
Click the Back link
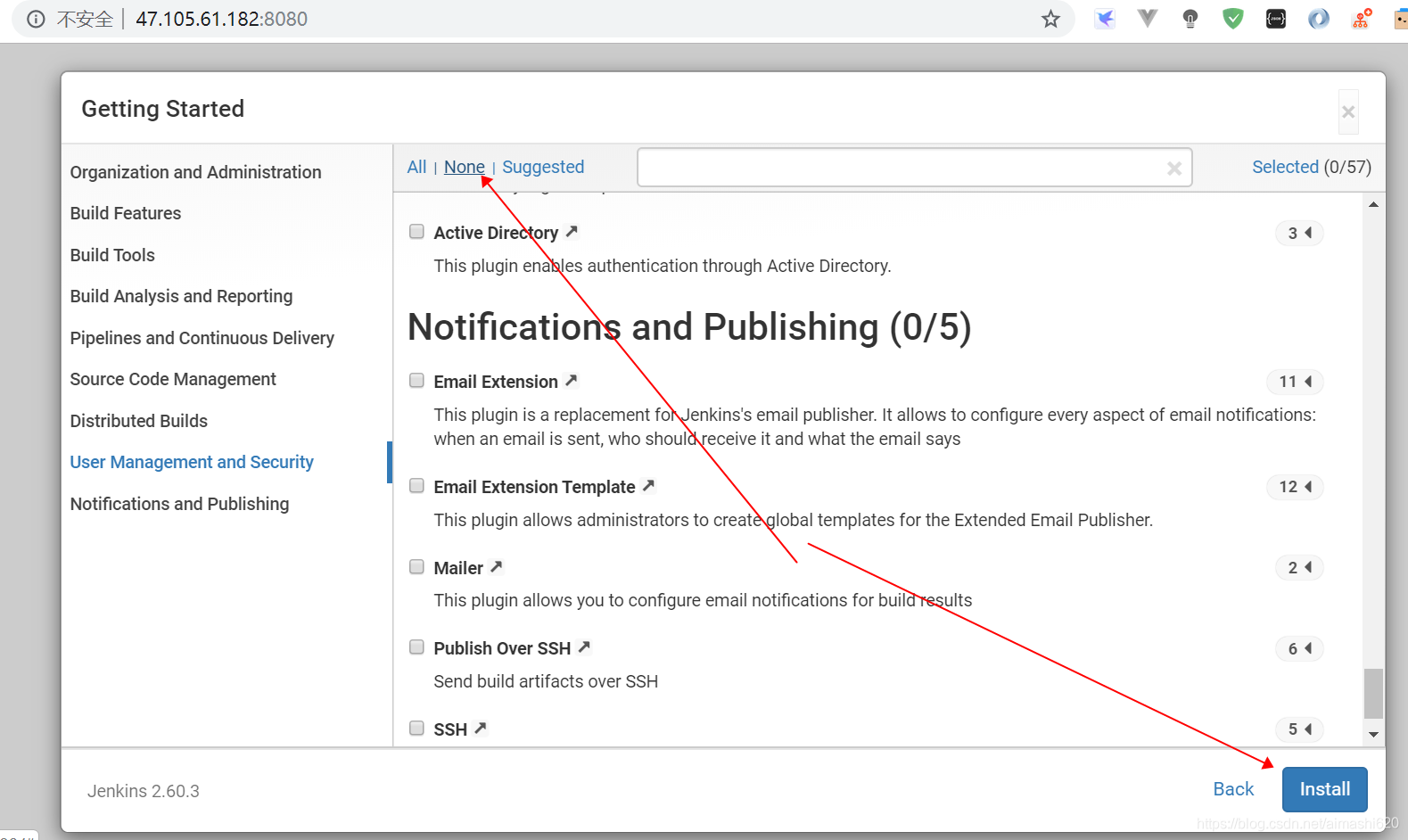point(1233,789)
